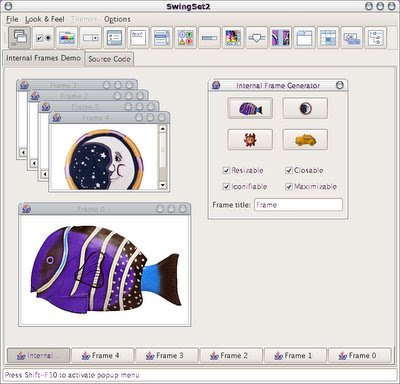Create a moon frame in Internal Frame Generator

pos(305,108)
